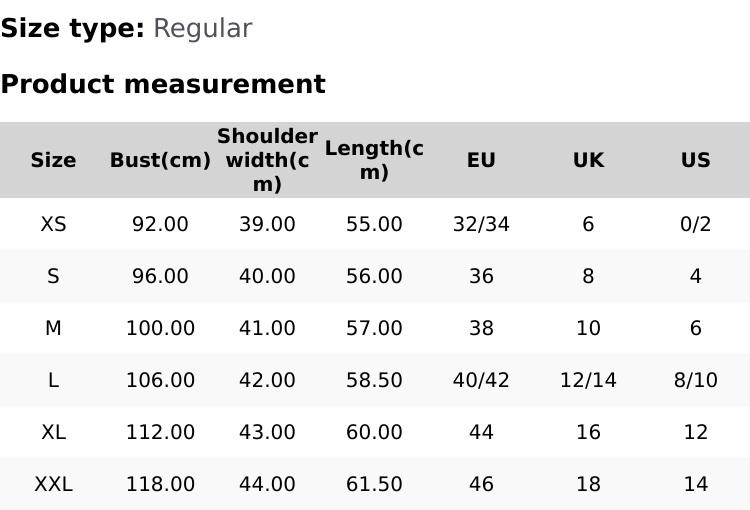Select the XS size row label

53,224
